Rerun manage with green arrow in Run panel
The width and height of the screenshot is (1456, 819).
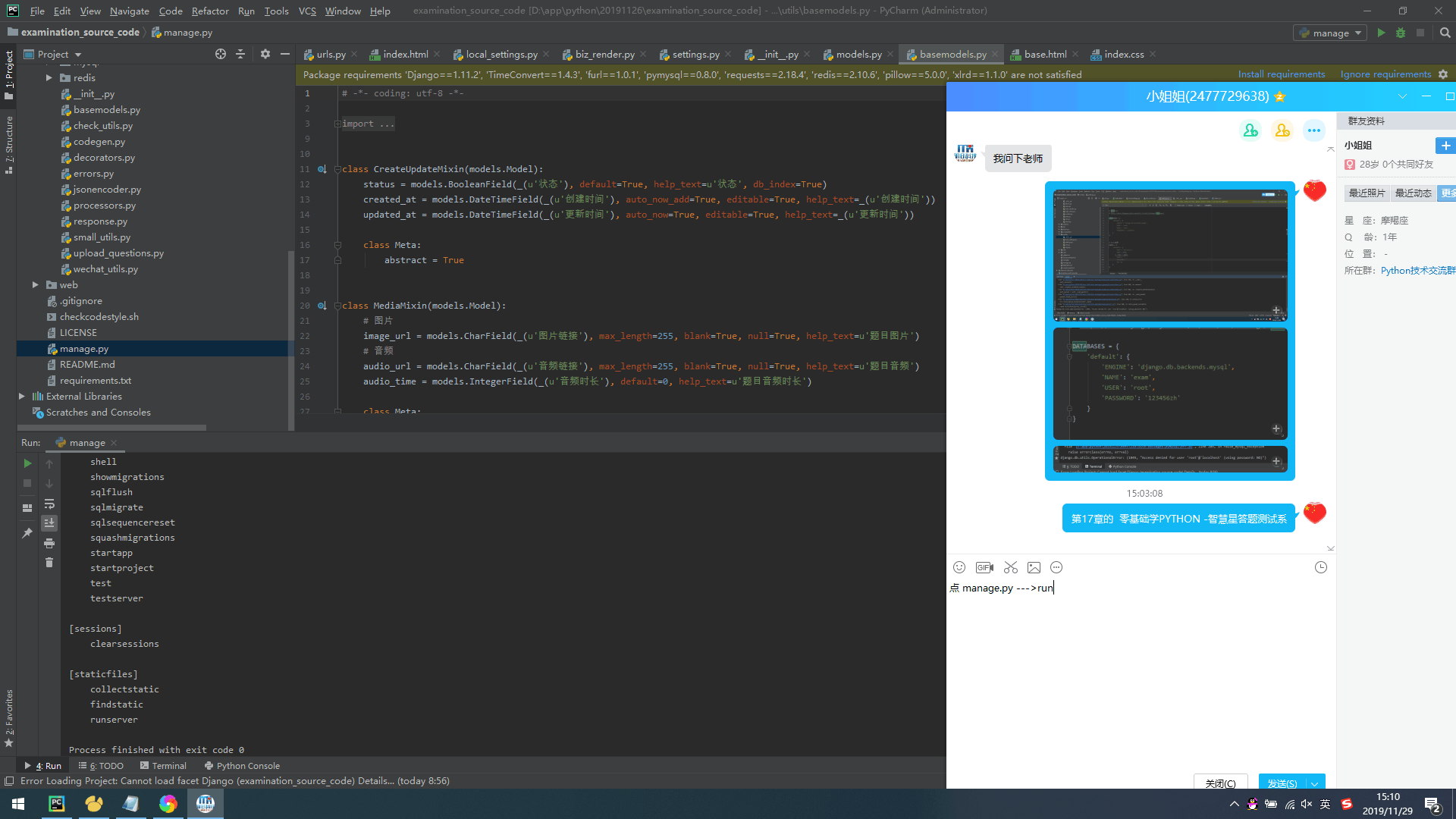tap(27, 463)
